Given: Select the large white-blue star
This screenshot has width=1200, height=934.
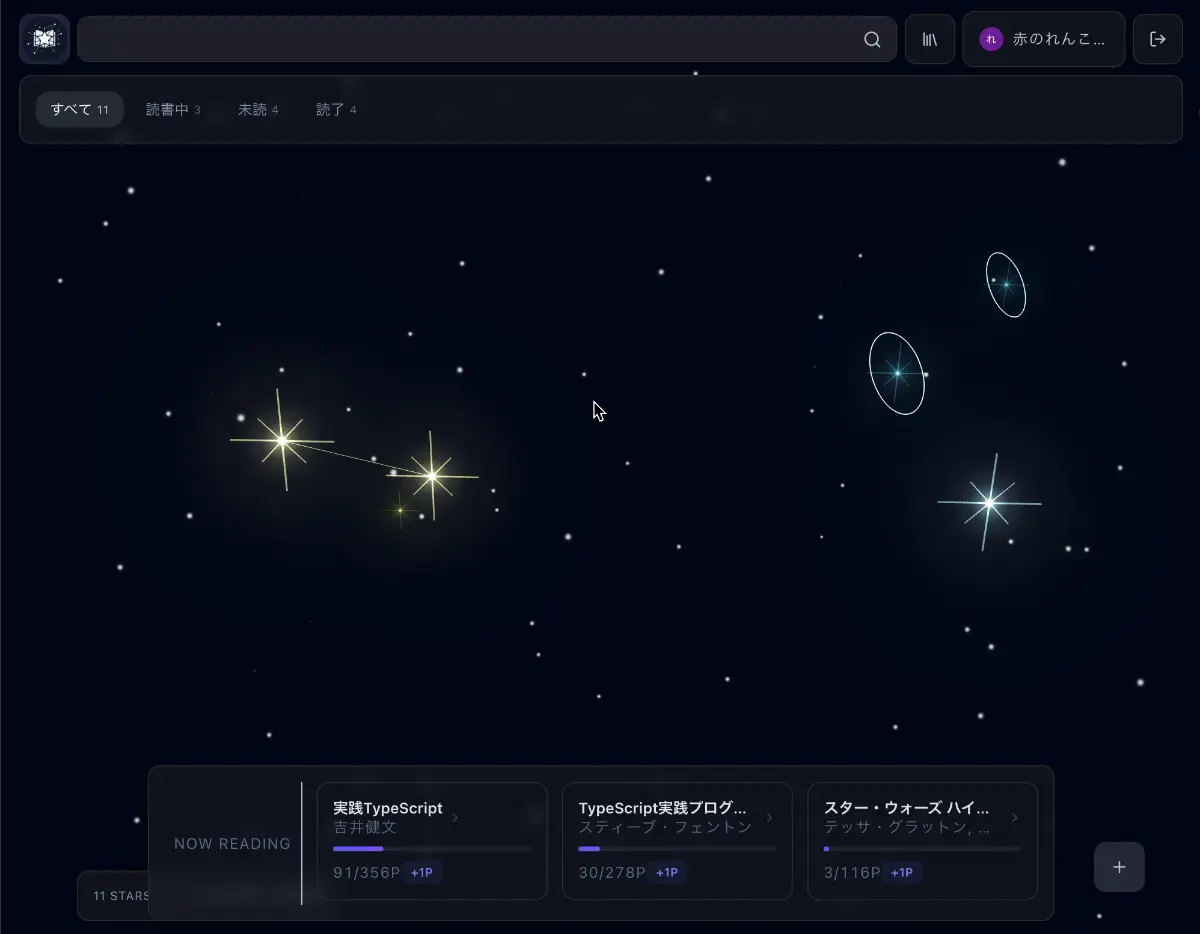Looking at the screenshot, I should 989,502.
